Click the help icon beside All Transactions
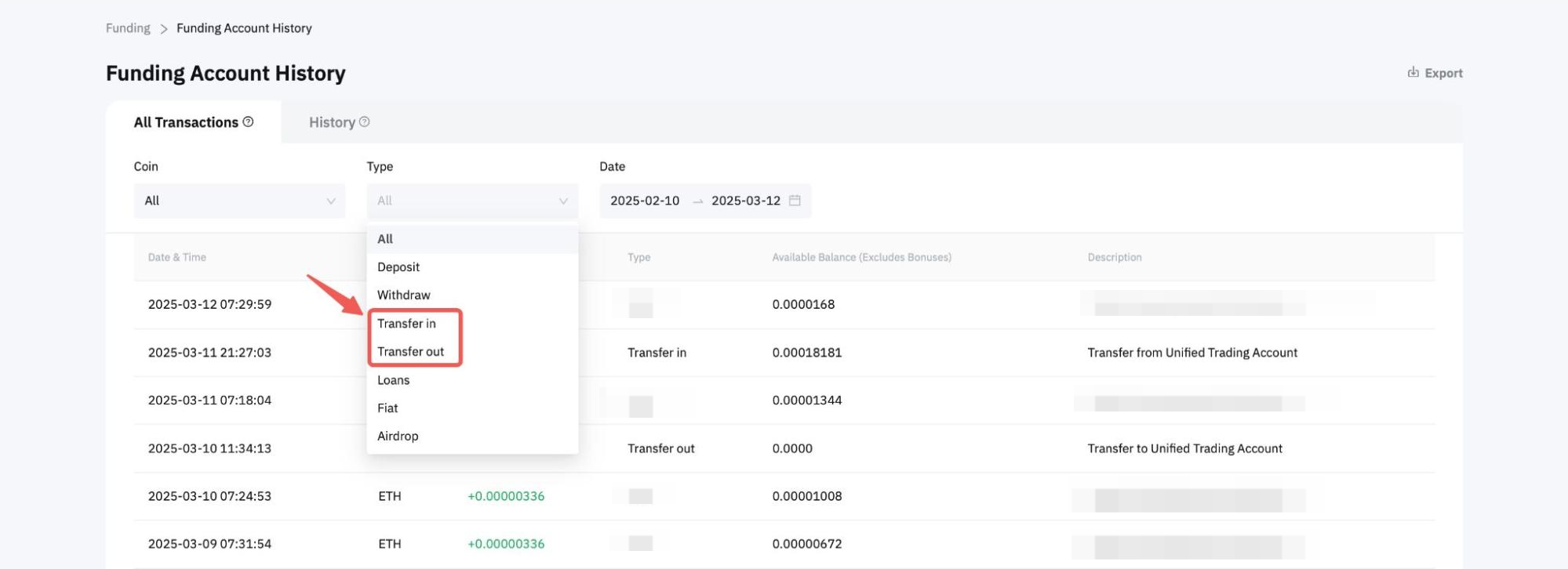Viewport: 1568px width, 569px height. point(248,122)
